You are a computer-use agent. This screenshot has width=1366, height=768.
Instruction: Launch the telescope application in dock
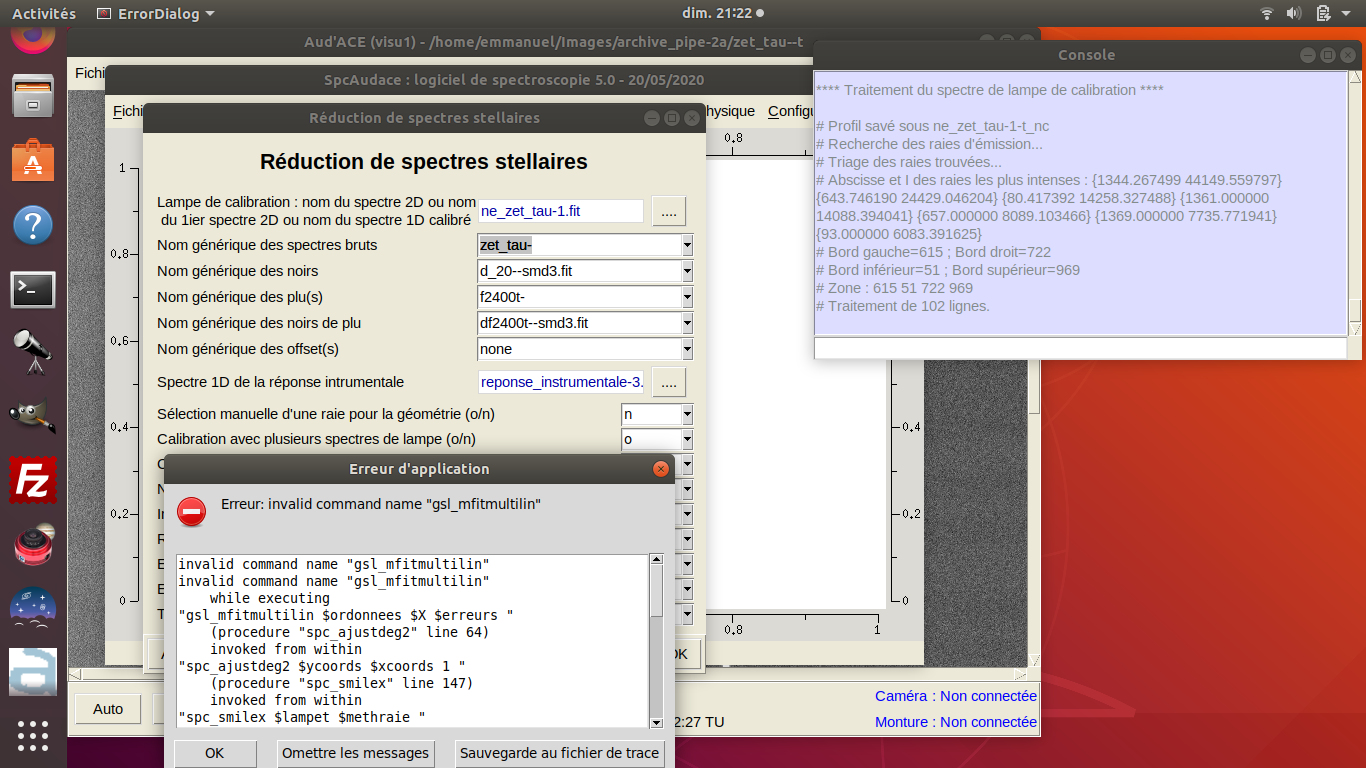coord(33,352)
